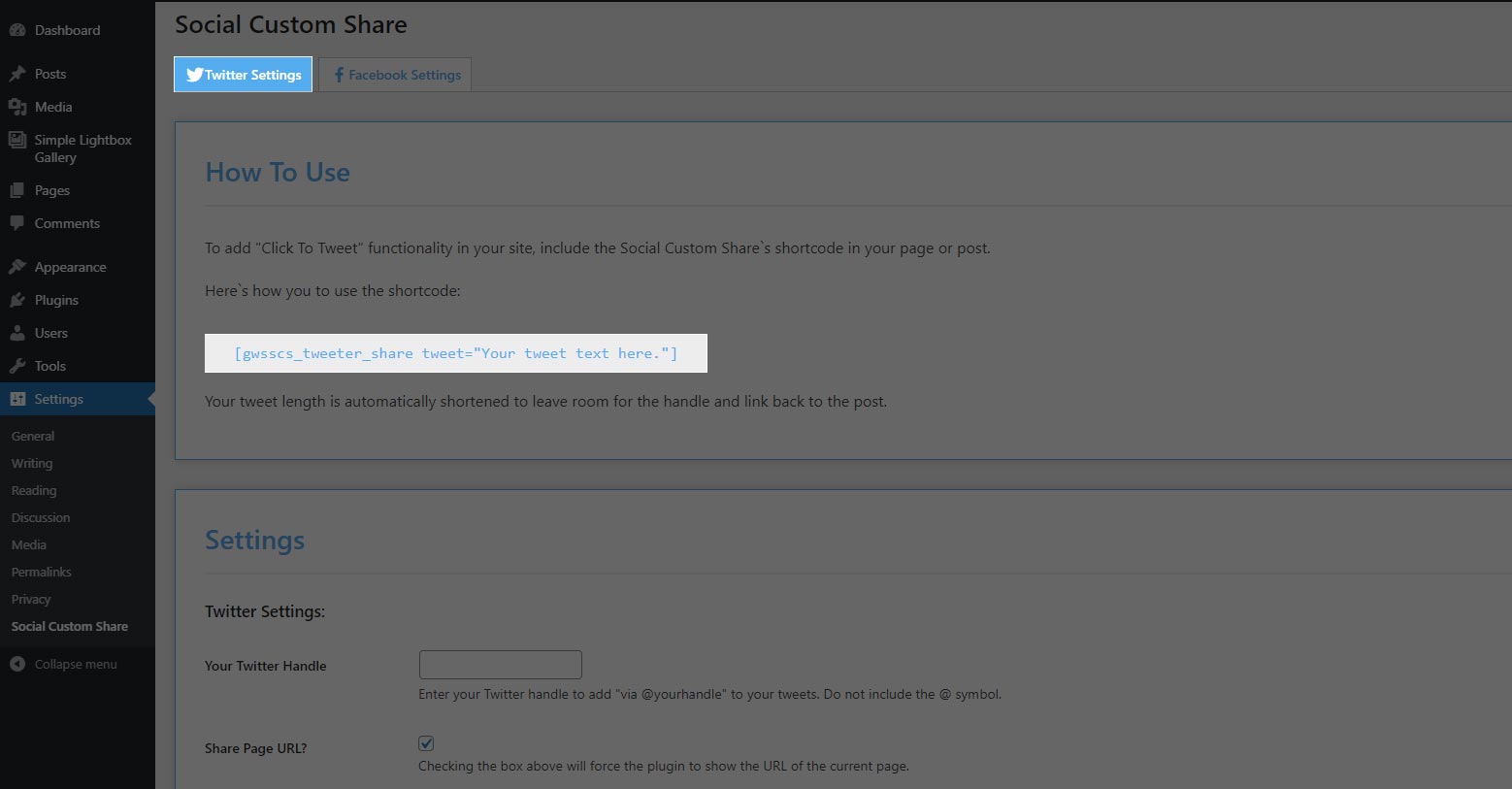Open Reading settings submenu link
The width and height of the screenshot is (1512, 789).
coord(34,491)
